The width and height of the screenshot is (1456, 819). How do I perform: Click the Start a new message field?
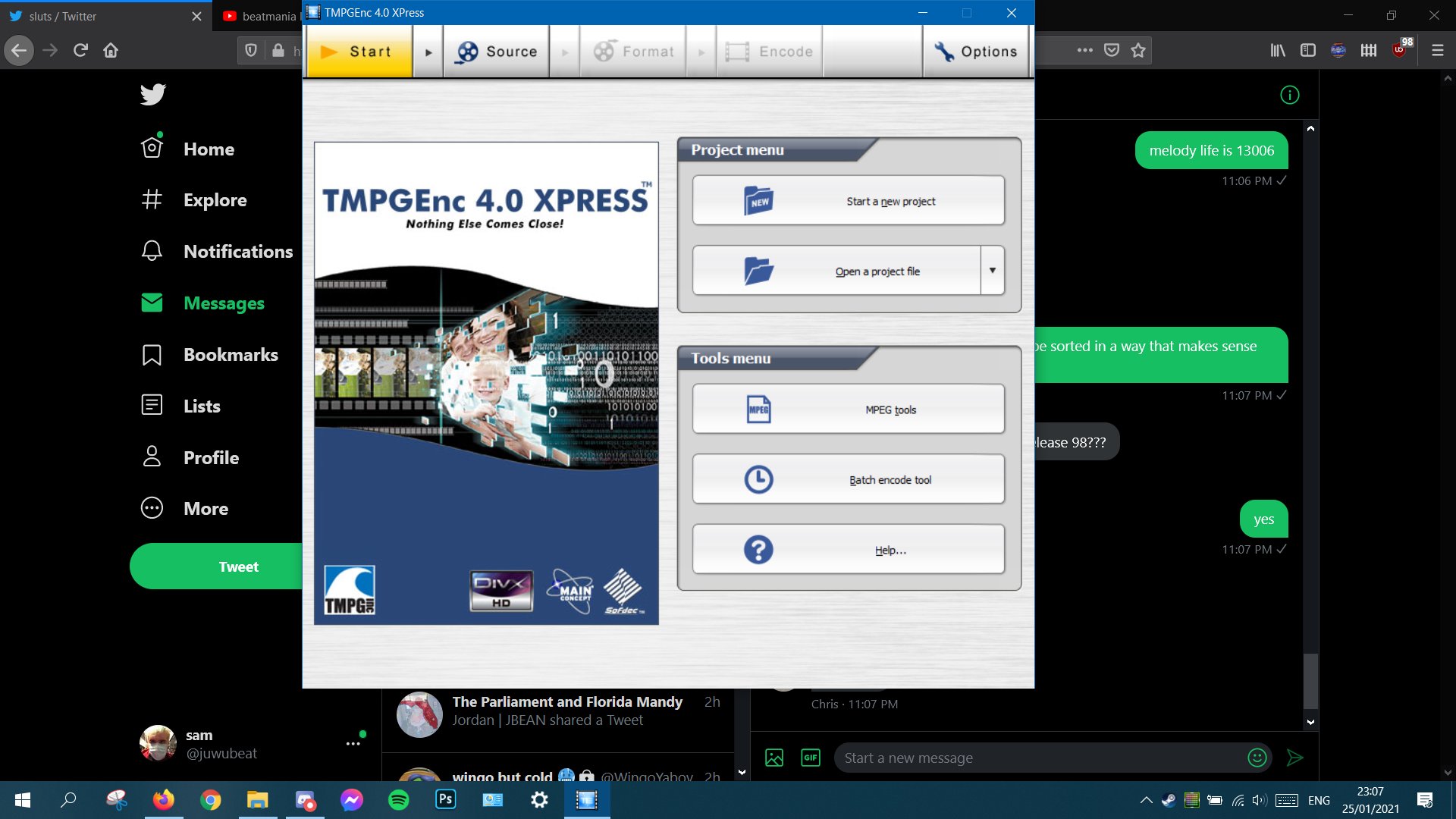pyautogui.click(x=1039, y=758)
